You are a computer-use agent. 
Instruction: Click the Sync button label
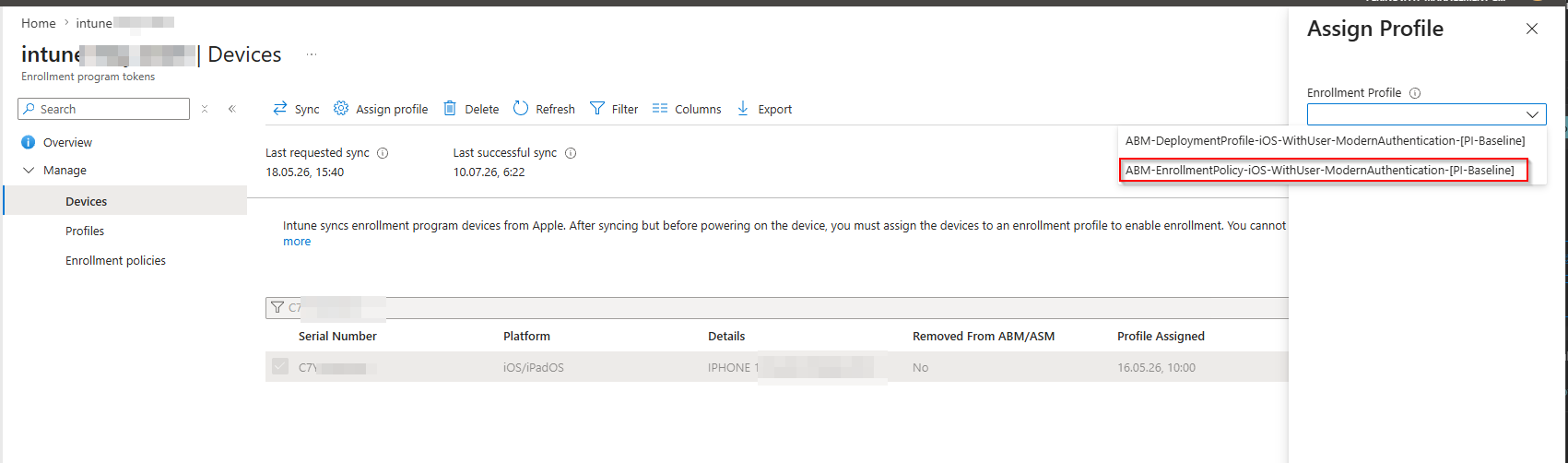pyautogui.click(x=307, y=109)
